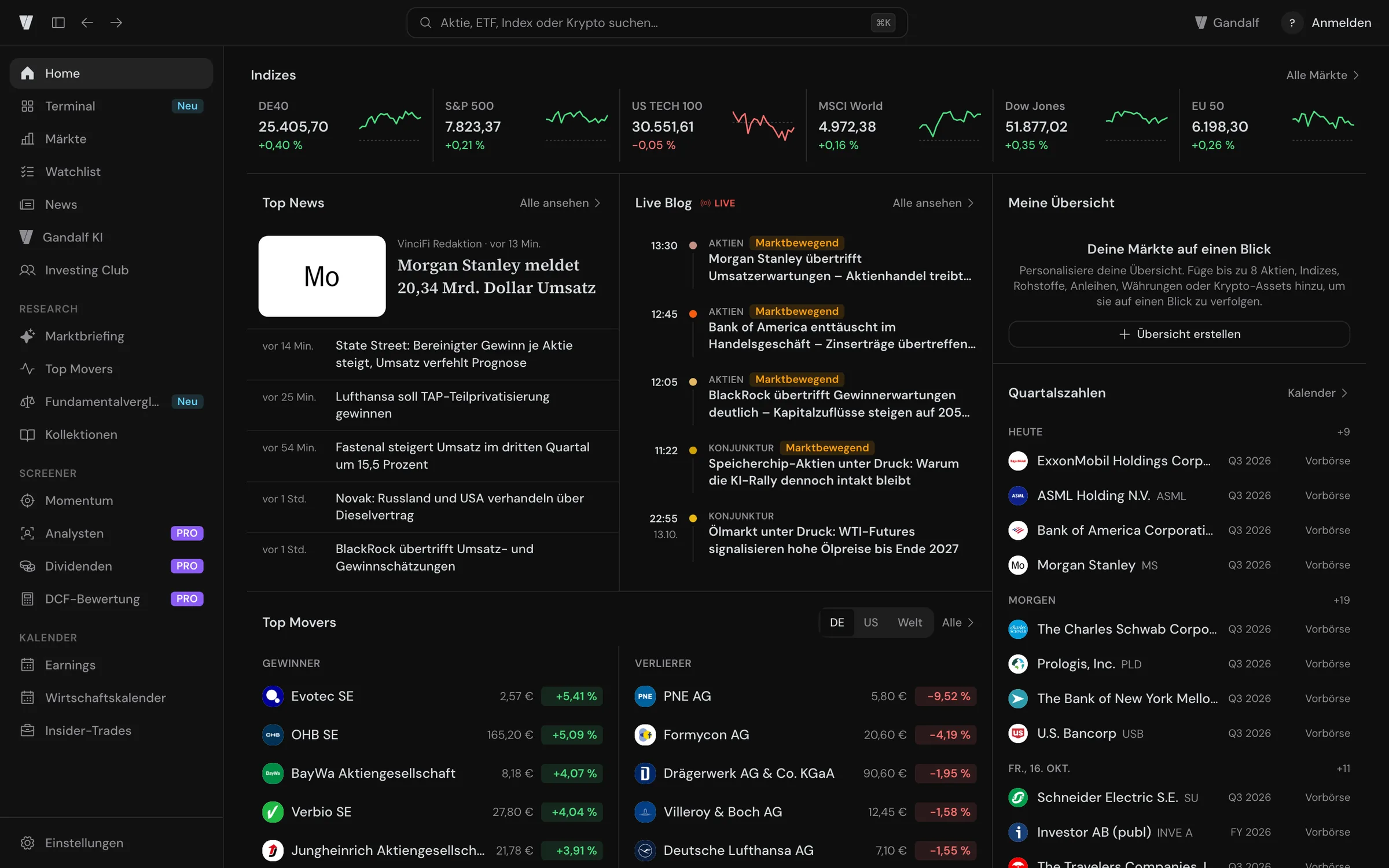The image size is (1389, 868).
Task: Switch Top Movers to Welt
Action: [x=910, y=623]
